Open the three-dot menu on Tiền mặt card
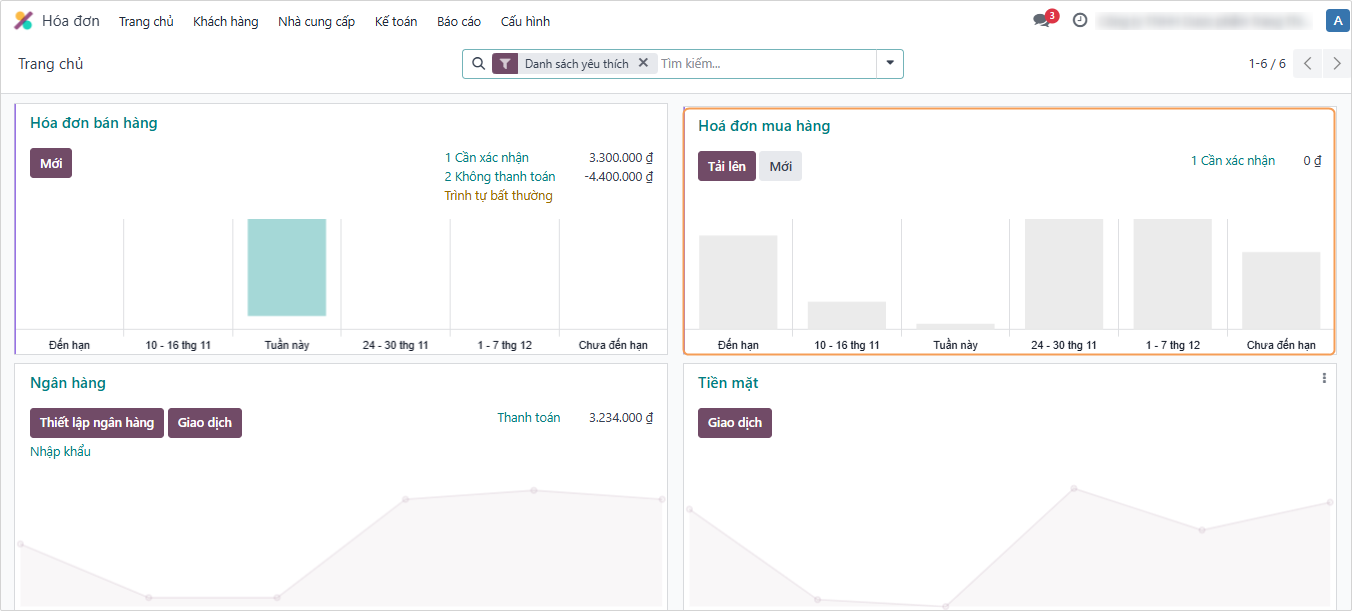The image size is (1352, 611). tap(1324, 378)
